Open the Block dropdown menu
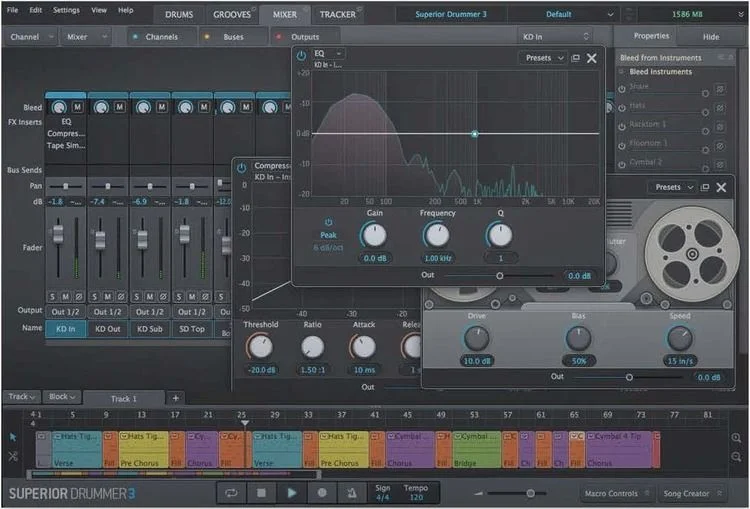Screen dimensions: 750x509 (62, 397)
